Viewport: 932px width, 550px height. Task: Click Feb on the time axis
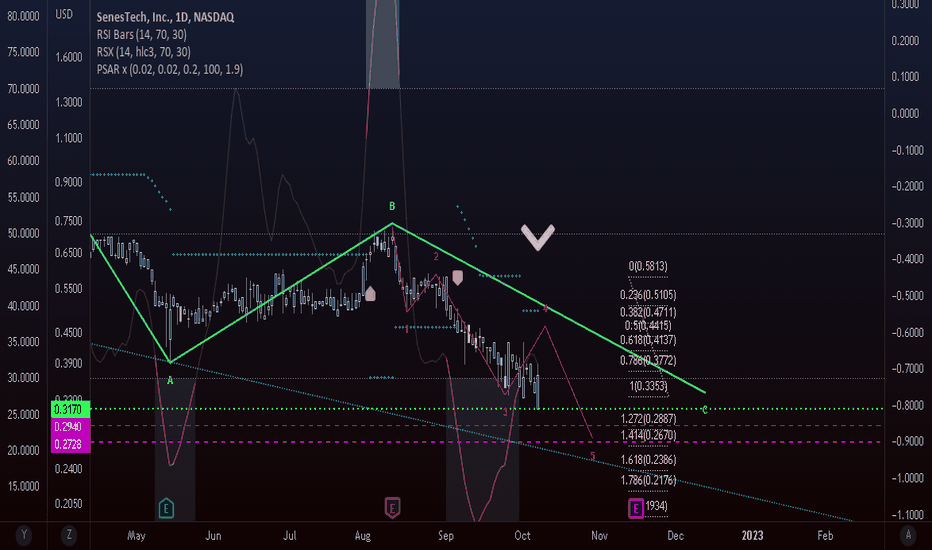(x=825, y=535)
